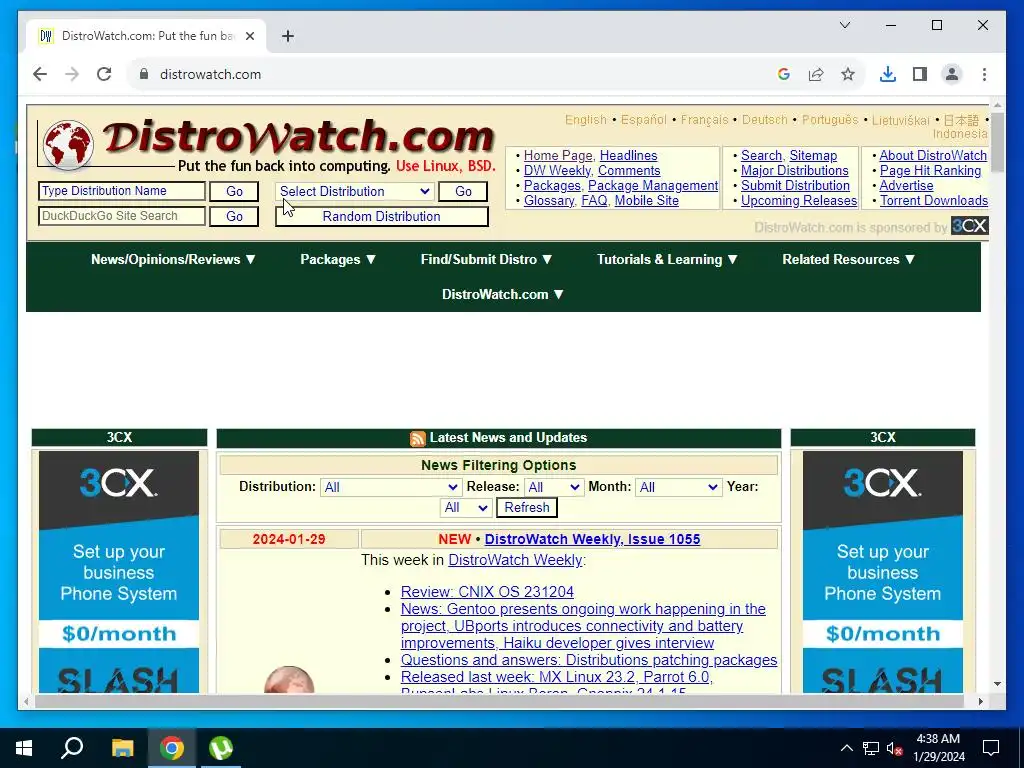Open the Year filter dropdown

tap(466, 507)
